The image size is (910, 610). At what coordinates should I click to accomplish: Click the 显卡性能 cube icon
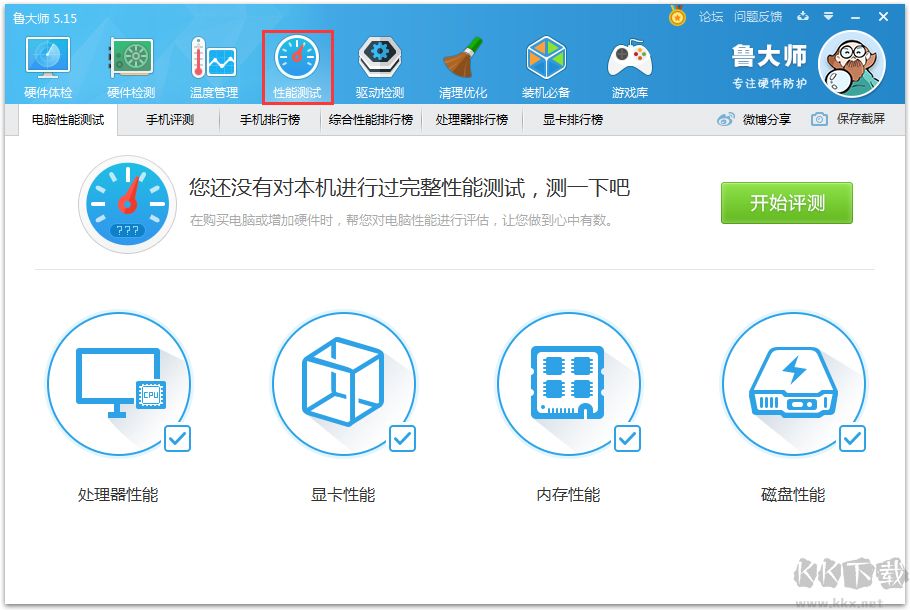point(344,384)
